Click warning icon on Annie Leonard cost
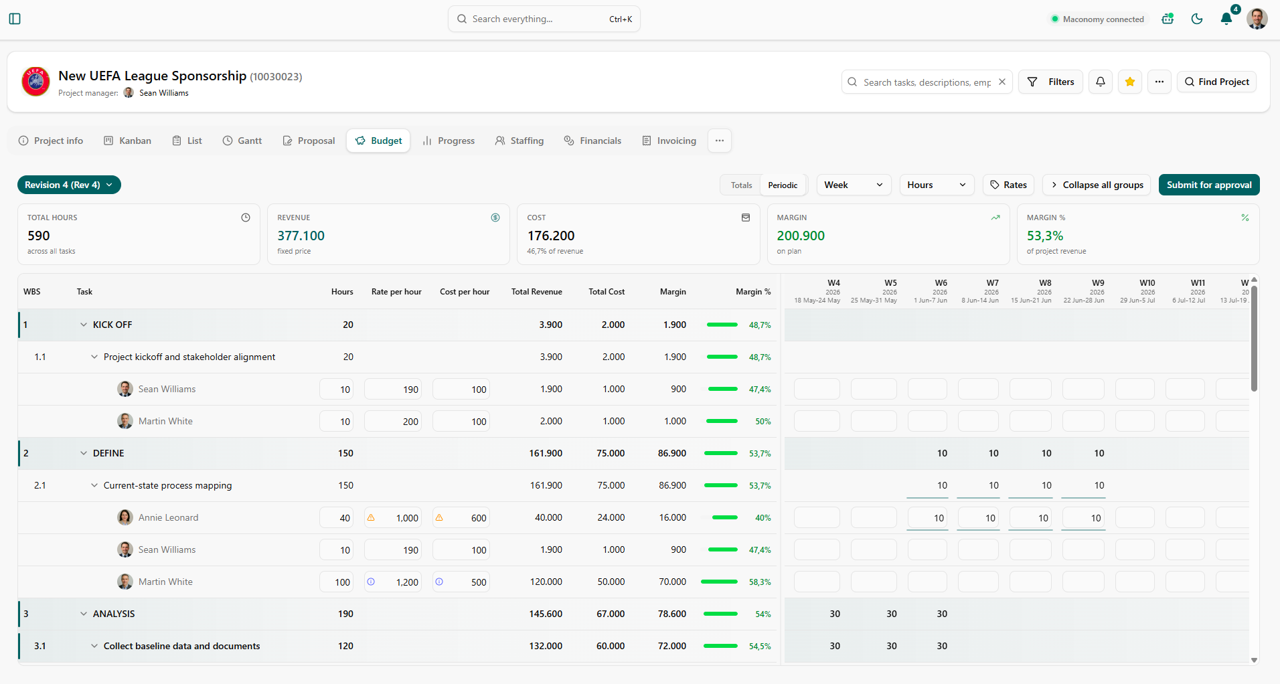This screenshot has height=684, width=1280. click(439, 518)
